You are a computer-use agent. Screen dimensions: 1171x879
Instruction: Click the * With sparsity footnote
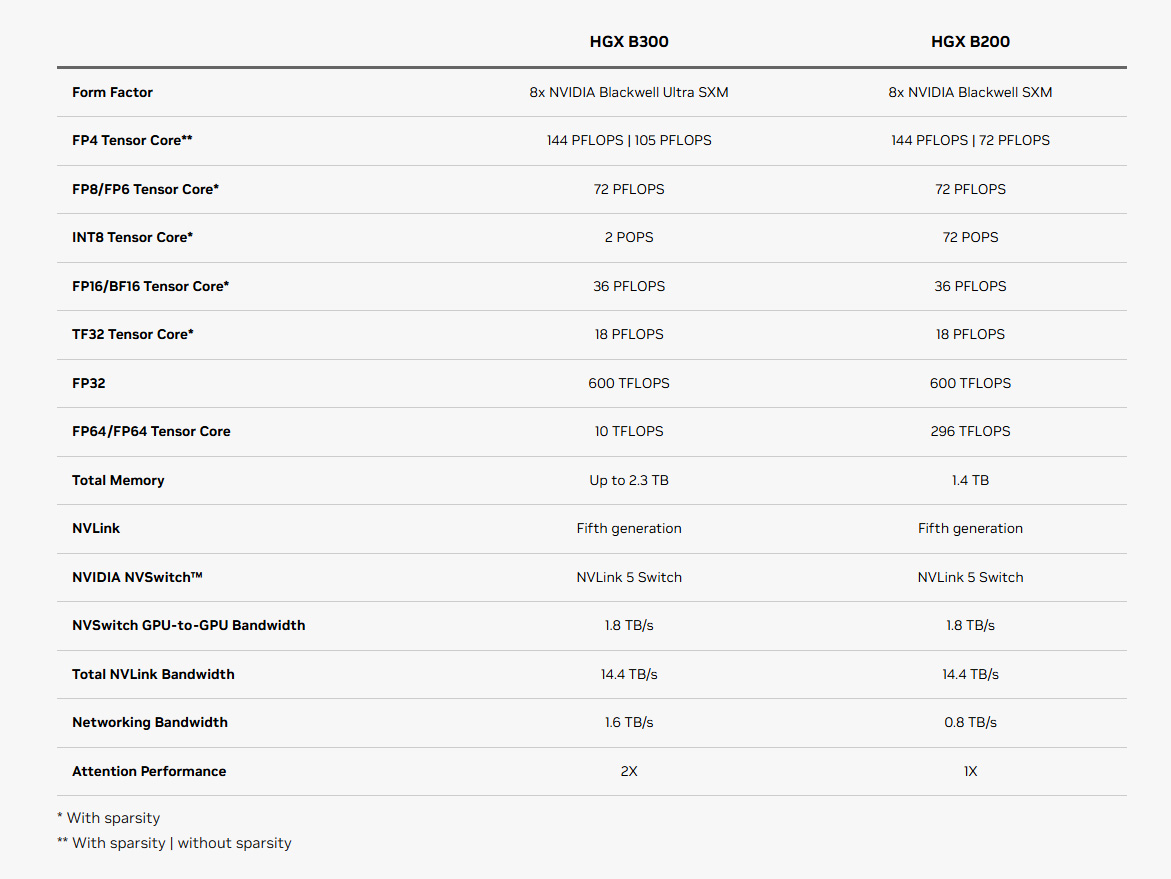coord(108,819)
